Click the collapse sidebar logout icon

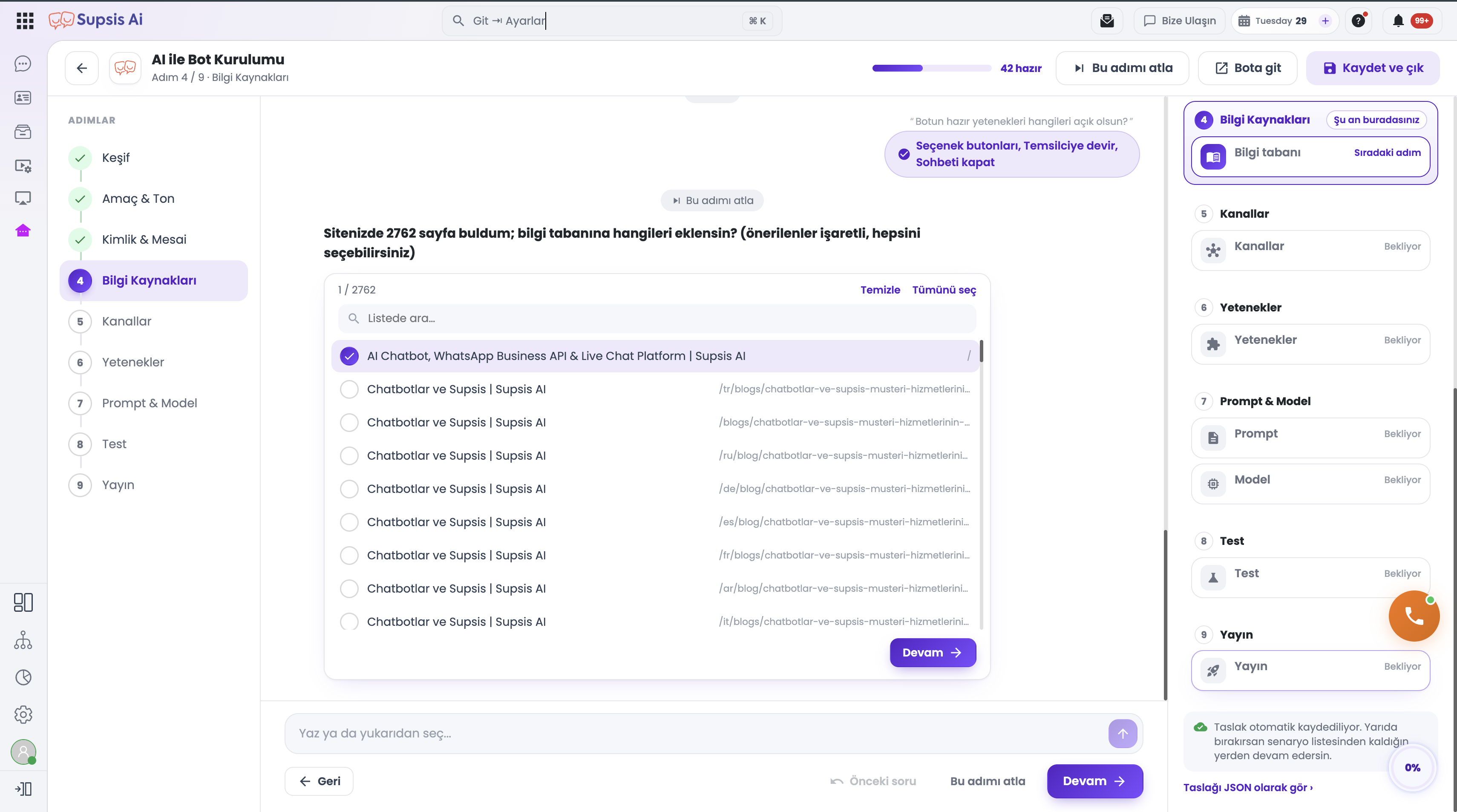click(23, 789)
